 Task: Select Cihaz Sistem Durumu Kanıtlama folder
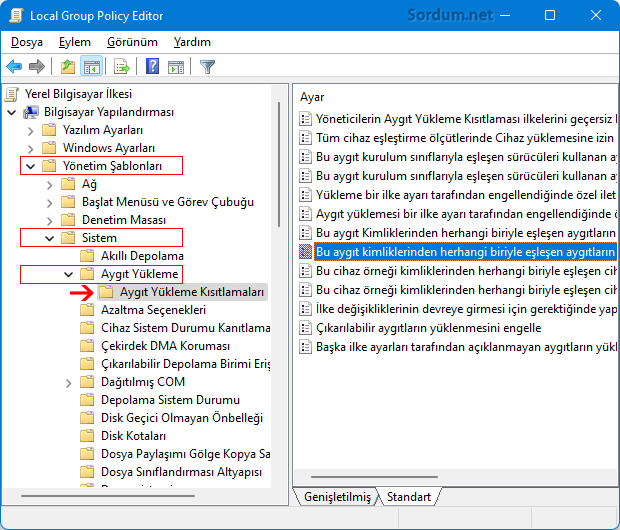(185, 328)
